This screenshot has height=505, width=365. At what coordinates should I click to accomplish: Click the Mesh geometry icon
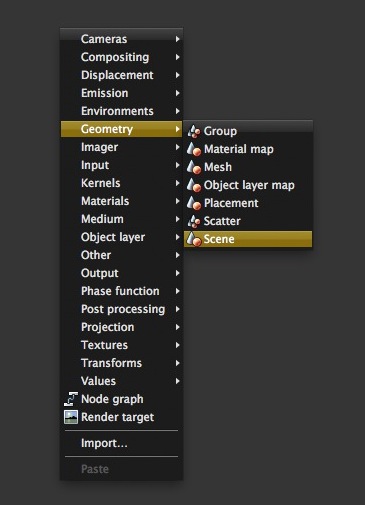[x=194, y=167]
